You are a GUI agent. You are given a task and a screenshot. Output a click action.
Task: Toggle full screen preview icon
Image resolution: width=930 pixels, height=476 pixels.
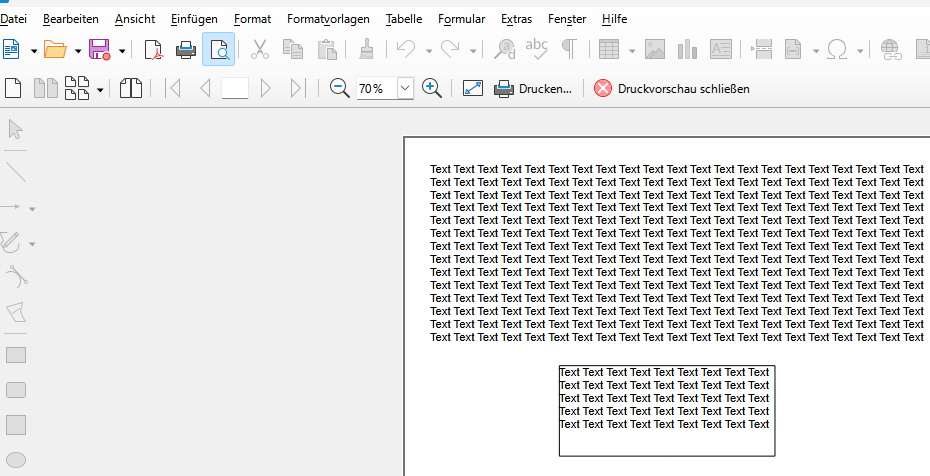(x=473, y=88)
